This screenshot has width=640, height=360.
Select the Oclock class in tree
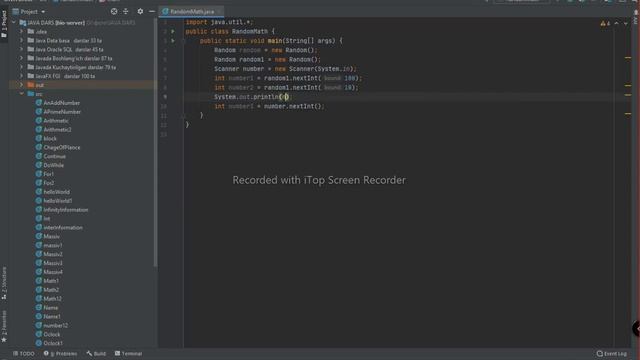(51, 334)
